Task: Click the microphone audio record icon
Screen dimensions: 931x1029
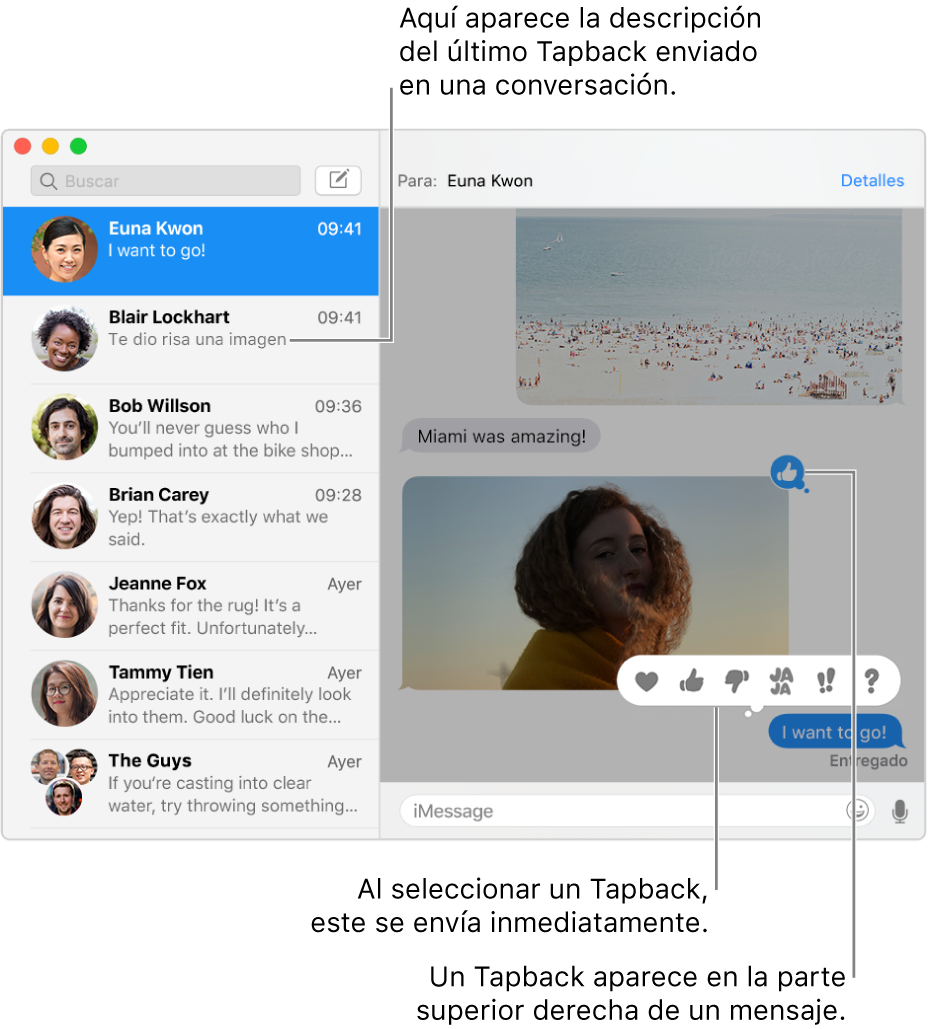Action: [900, 811]
